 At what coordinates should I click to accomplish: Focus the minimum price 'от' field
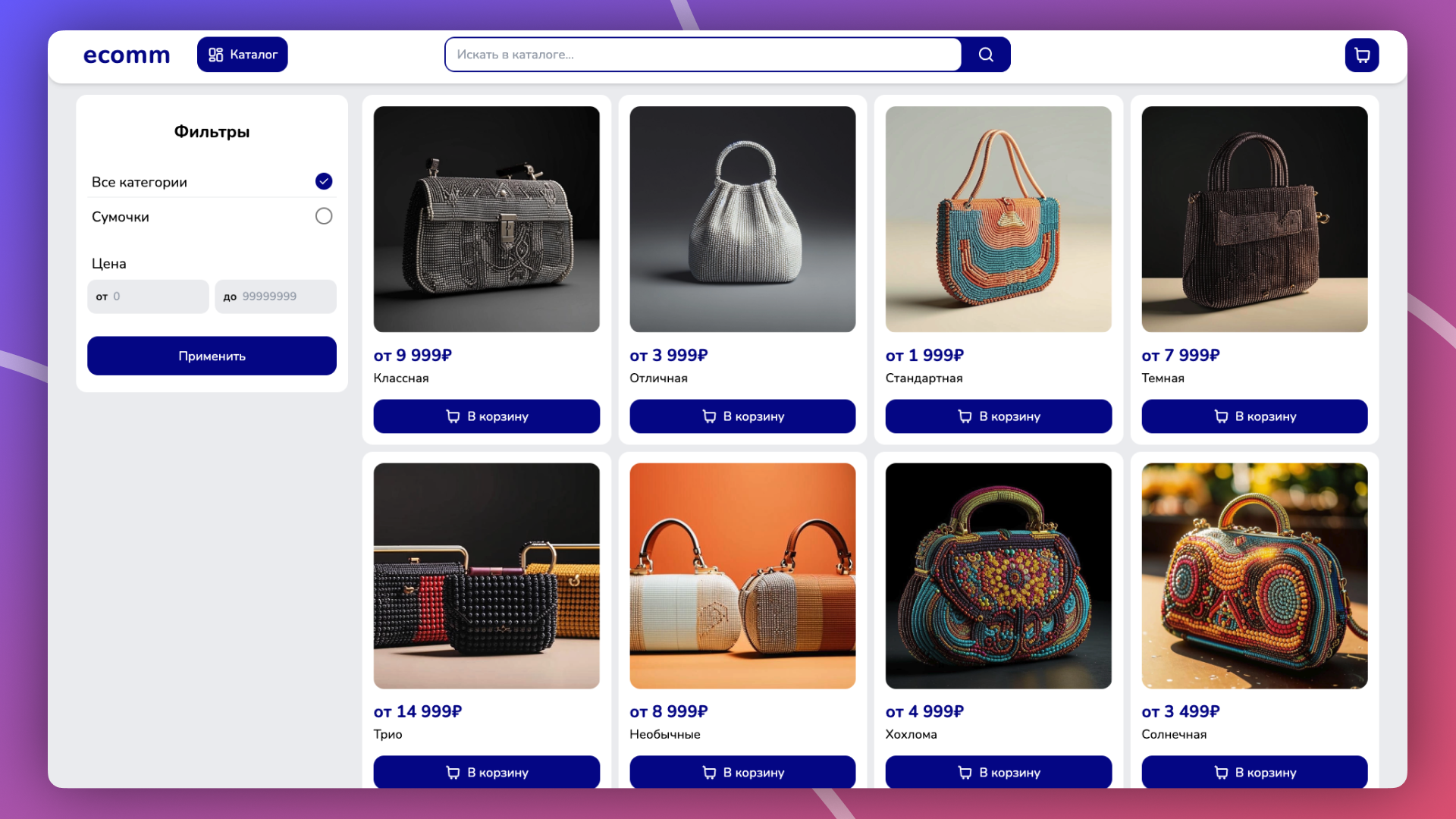click(148, 297)
